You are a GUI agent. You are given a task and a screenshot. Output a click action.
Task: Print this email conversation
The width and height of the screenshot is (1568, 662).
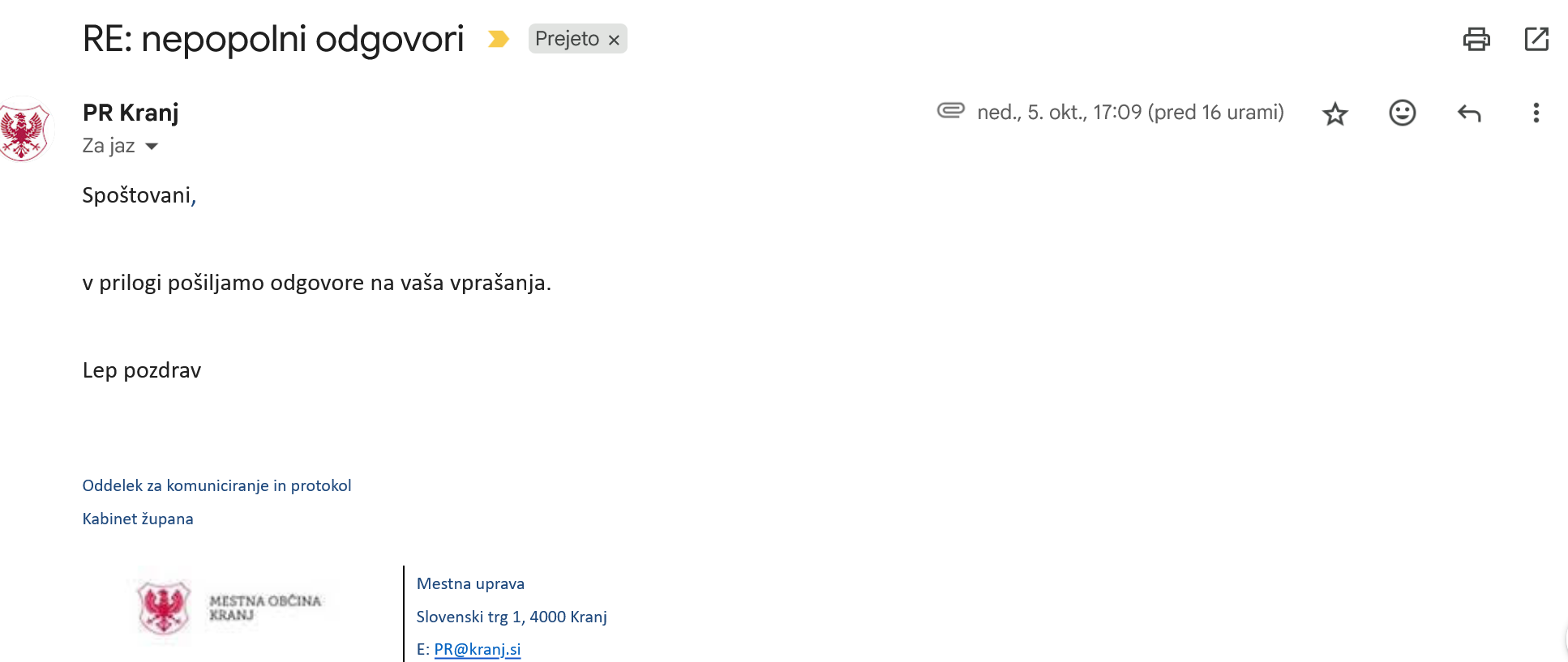tap(1476, 39)
